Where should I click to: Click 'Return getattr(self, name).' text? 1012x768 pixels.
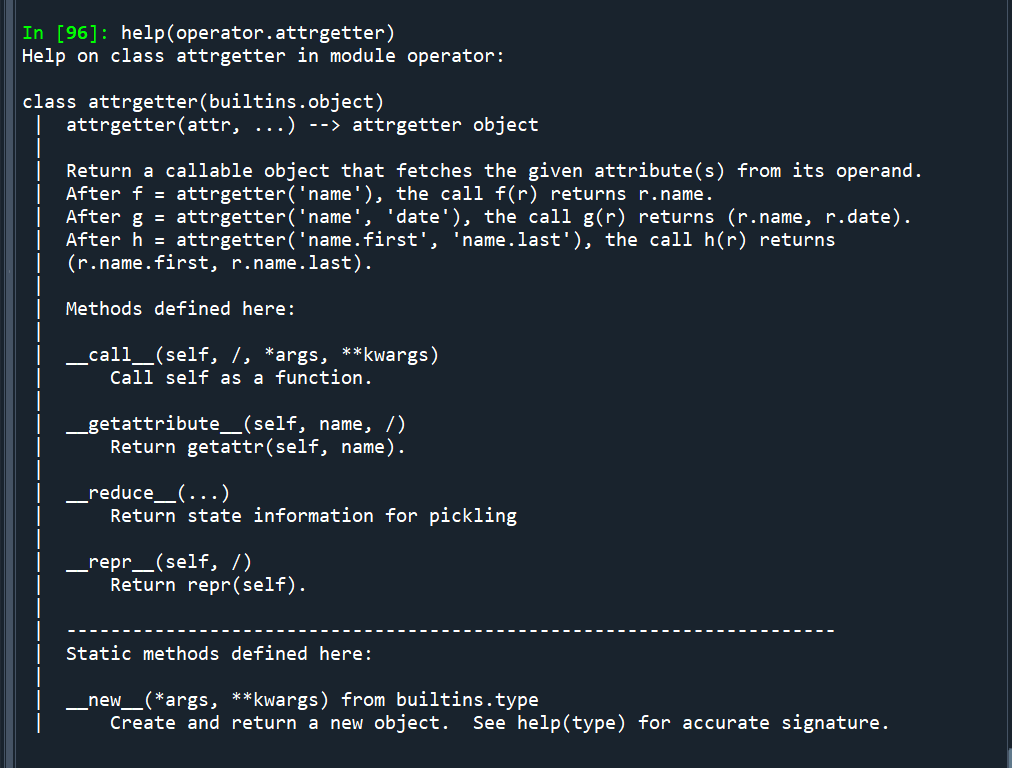(x=258, y=447)
